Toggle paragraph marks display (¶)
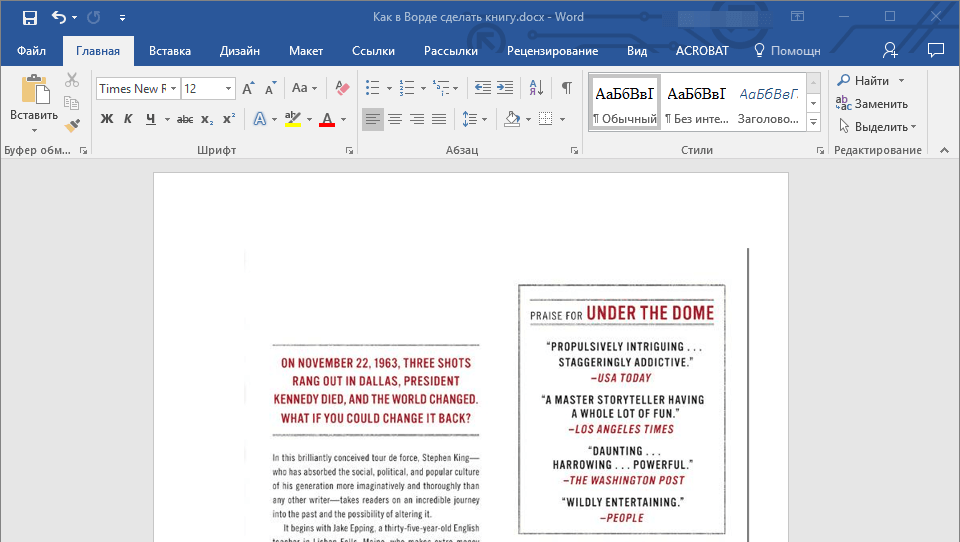This screenshot has width=960, height=542. [566, 88]
